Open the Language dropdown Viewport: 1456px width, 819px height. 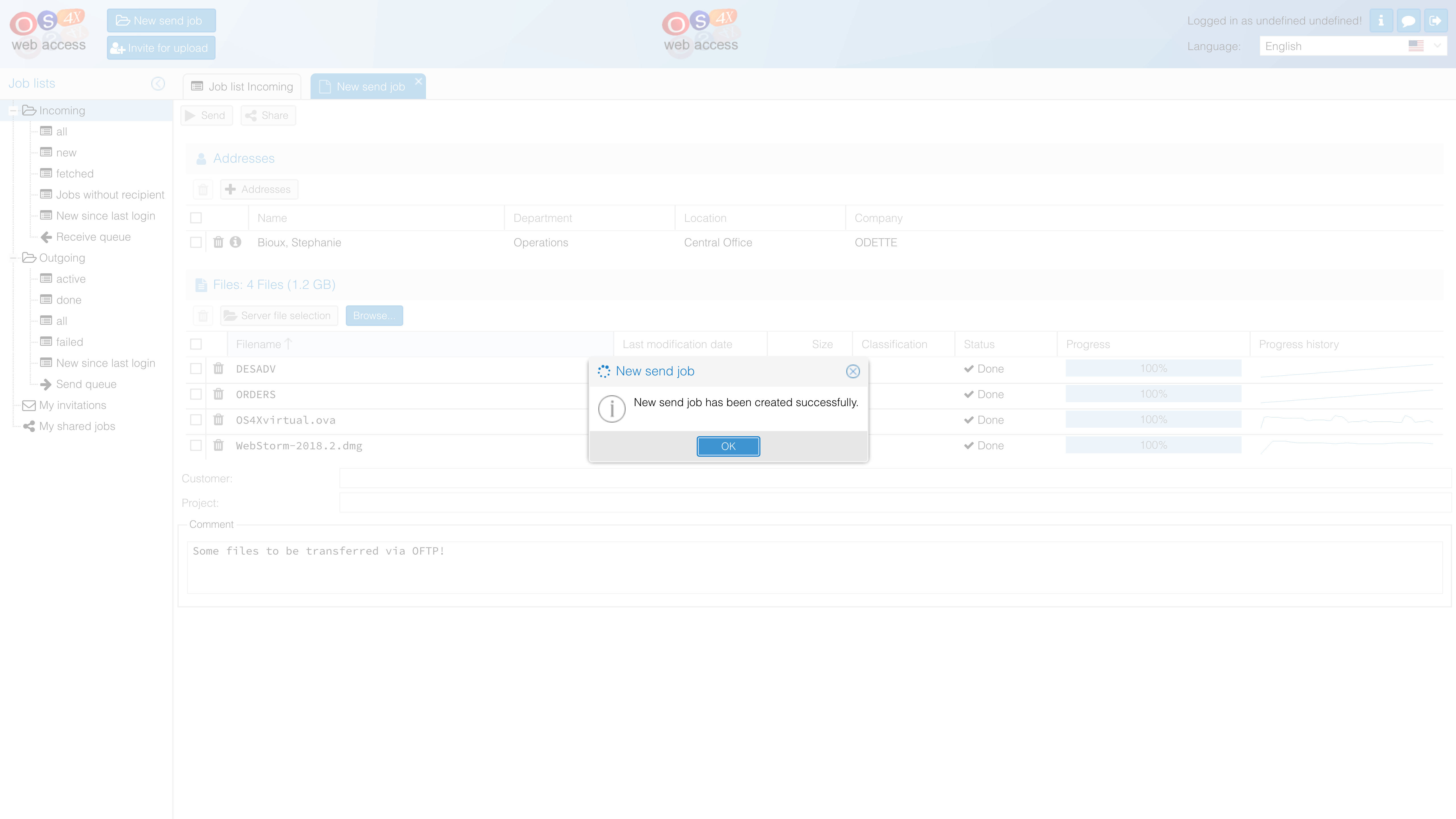pyautogui.click(x=1353, y=46)
